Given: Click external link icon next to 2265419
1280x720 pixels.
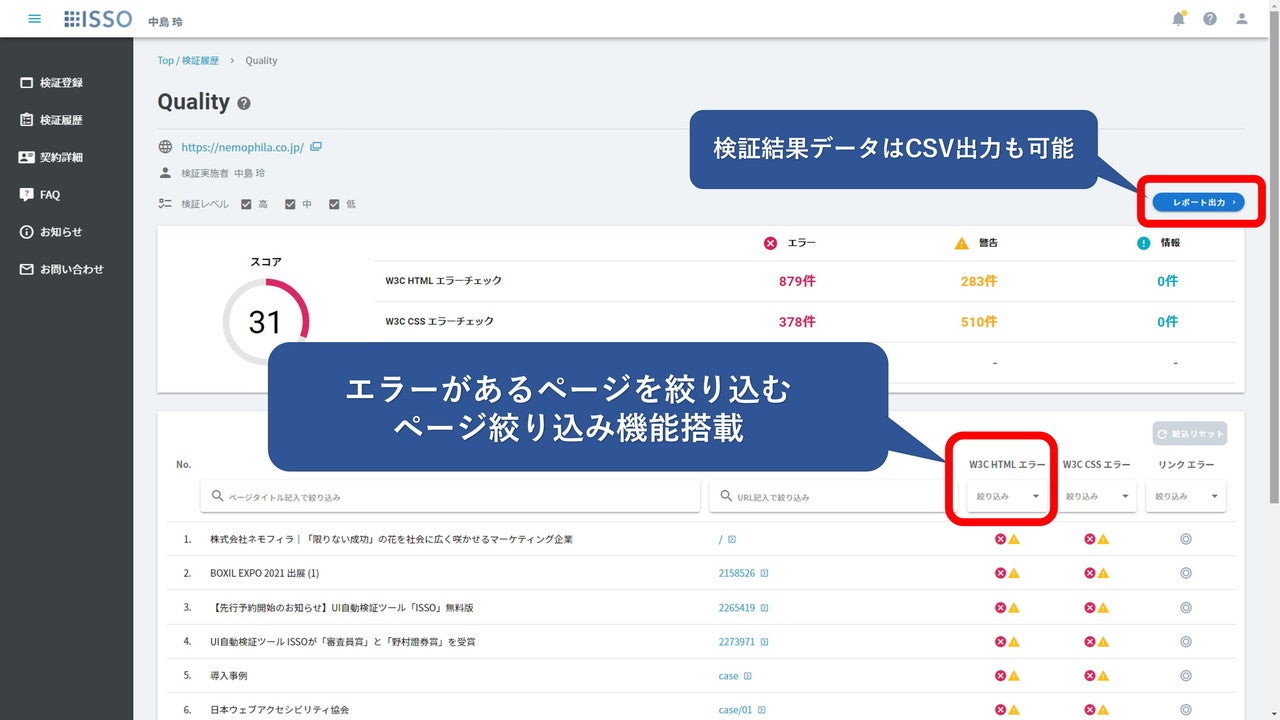Looking at the screenshot, I should coord(765,608).
